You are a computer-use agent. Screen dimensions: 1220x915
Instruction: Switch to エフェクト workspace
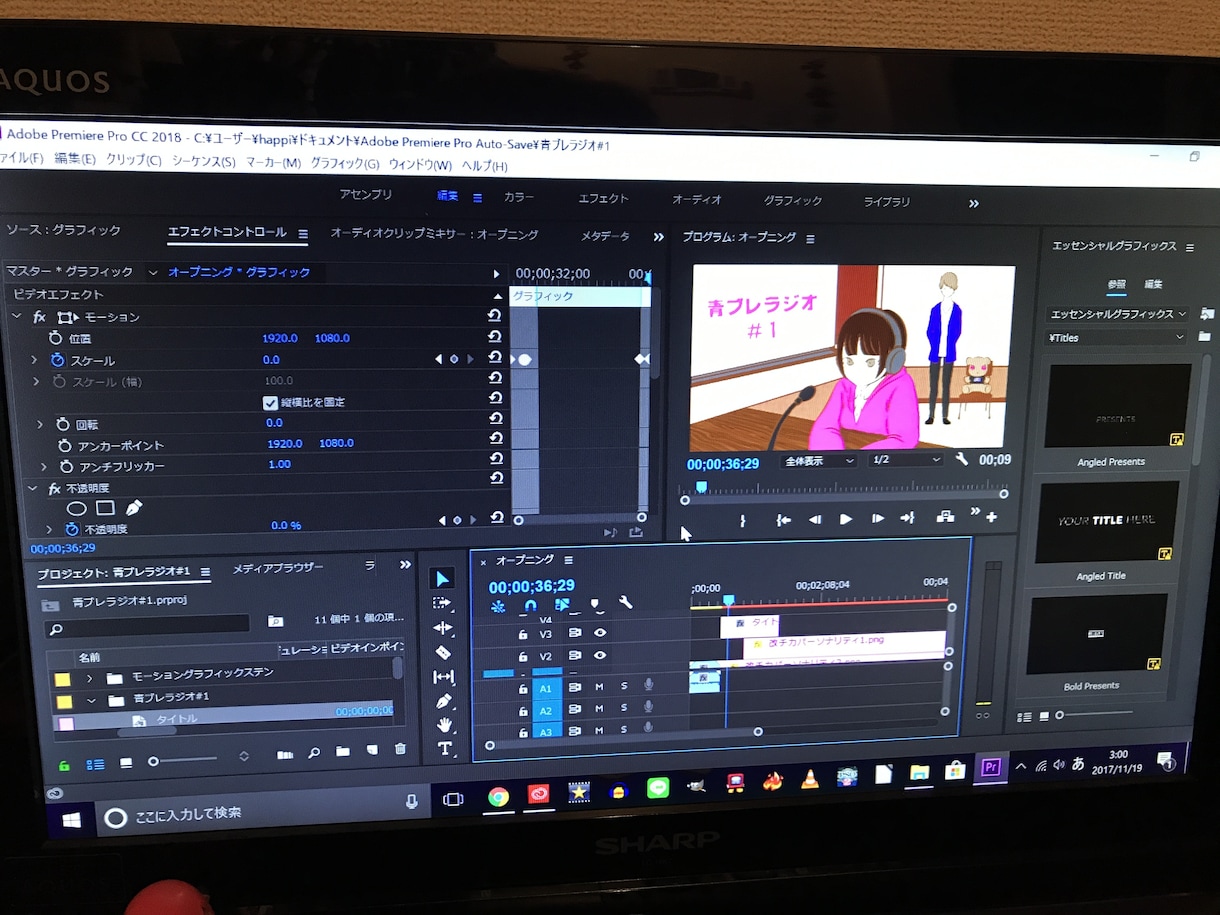(603, 198)
